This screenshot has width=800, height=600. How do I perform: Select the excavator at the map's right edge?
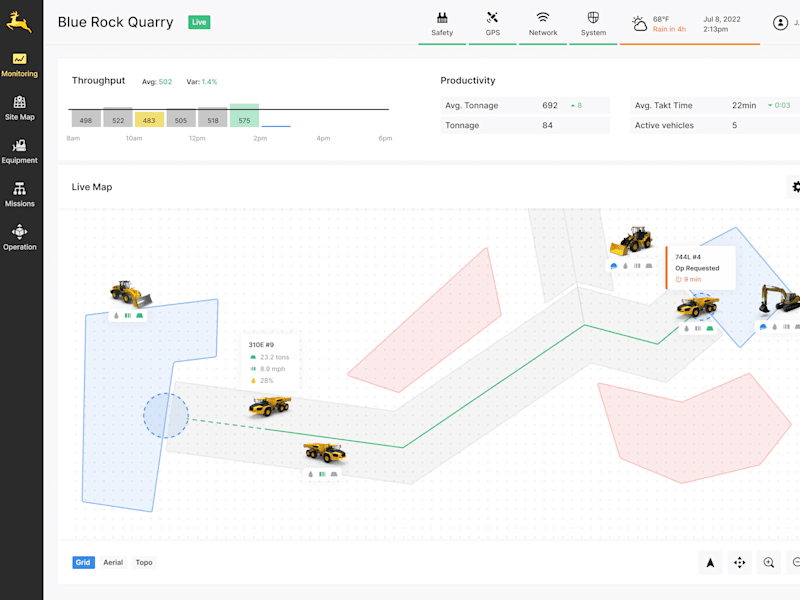[780, 299]
